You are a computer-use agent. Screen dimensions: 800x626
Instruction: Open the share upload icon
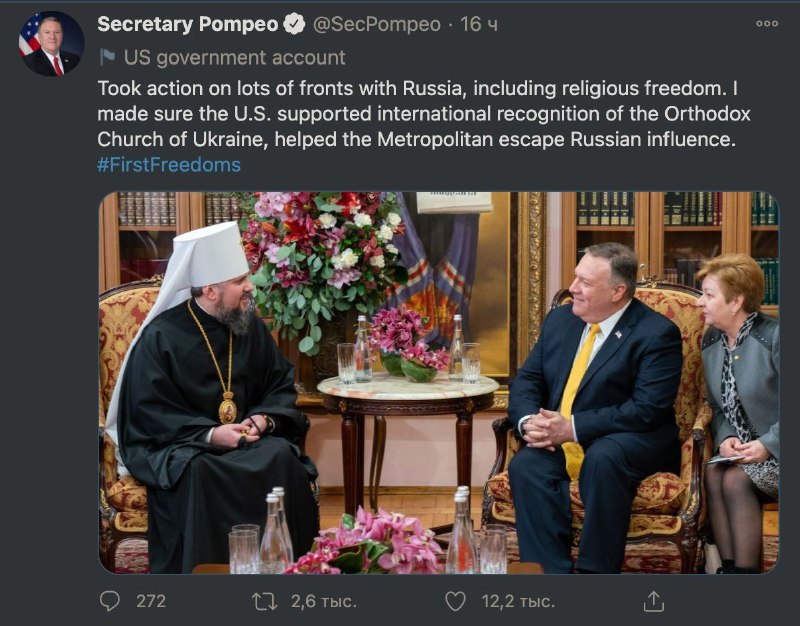point(654,601)
